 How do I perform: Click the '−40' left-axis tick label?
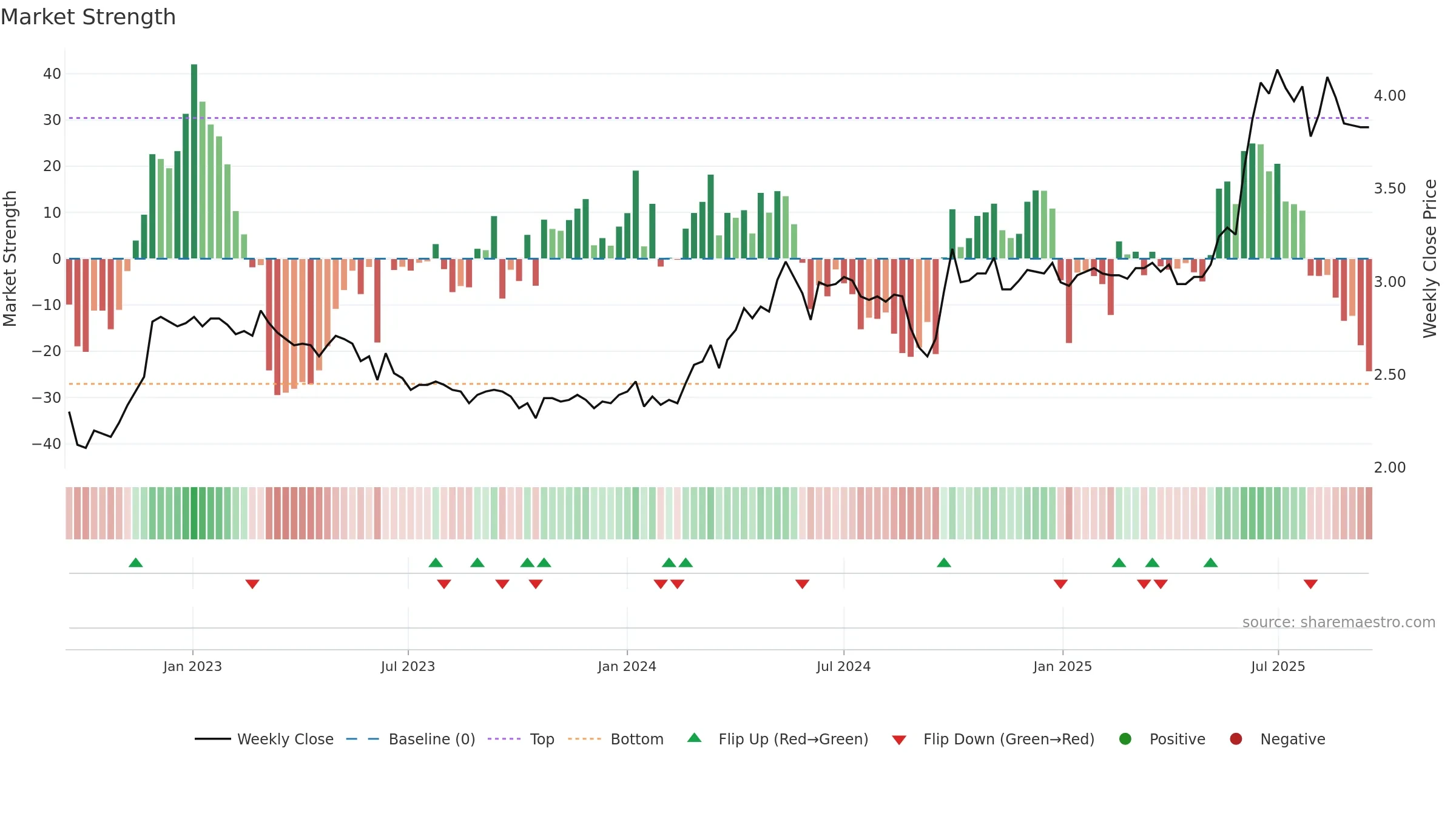click(x=47, y=444)
